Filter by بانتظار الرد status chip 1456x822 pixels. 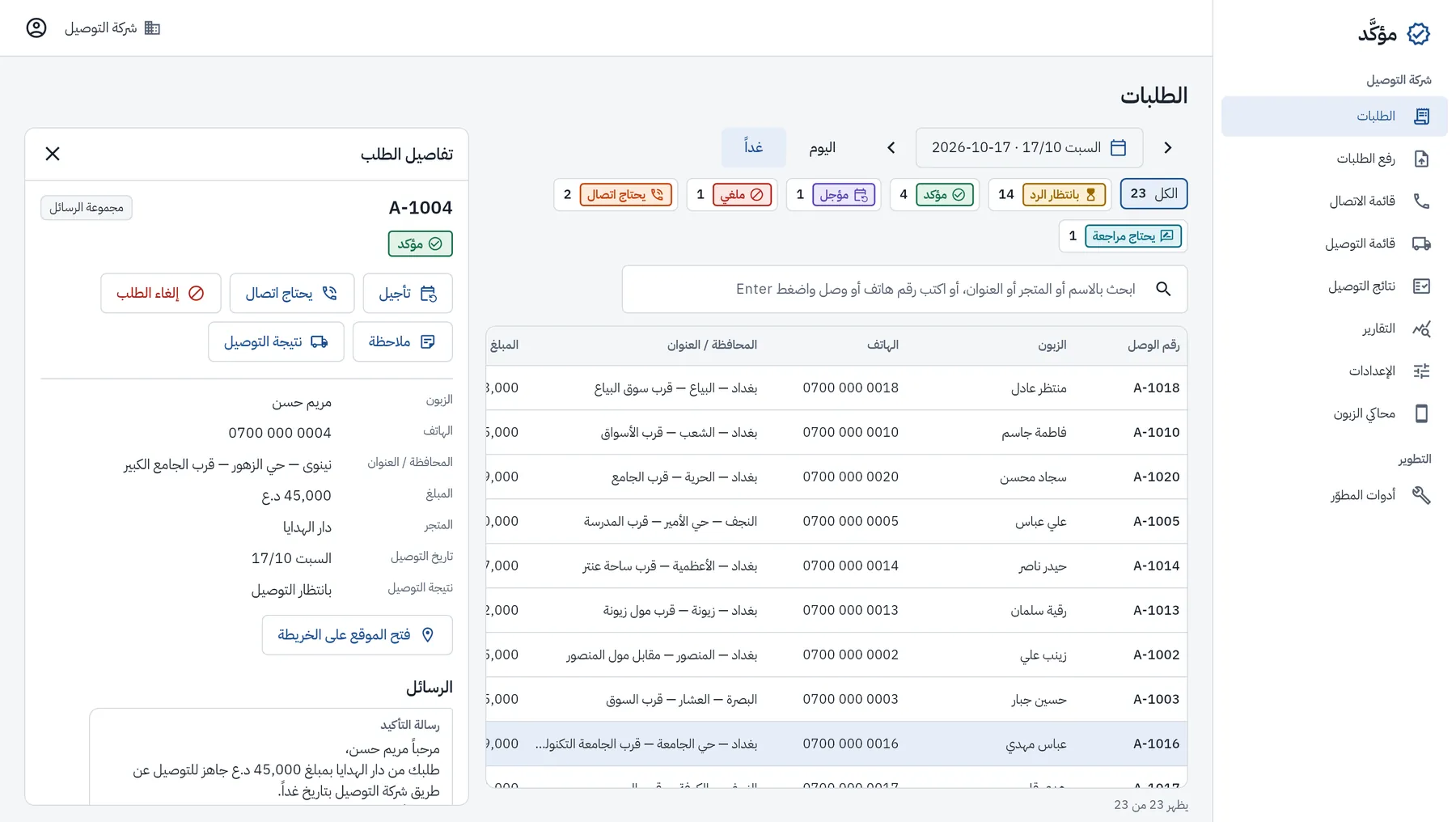[x=1050, y=194]
